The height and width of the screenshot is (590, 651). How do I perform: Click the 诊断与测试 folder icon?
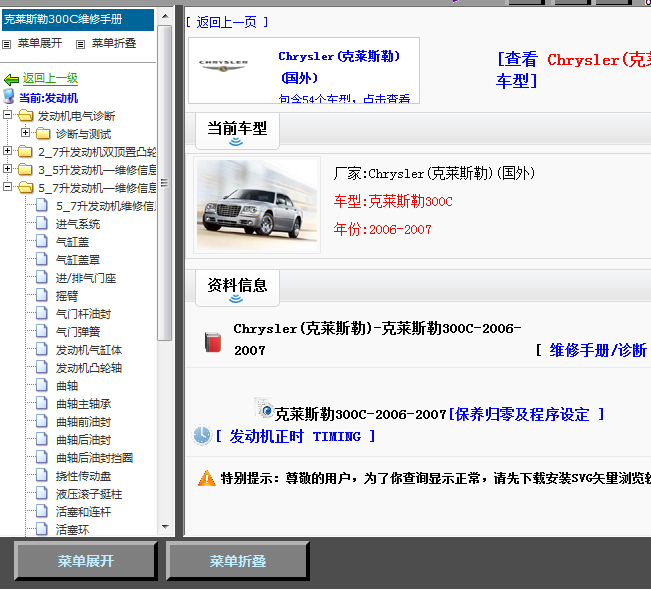(x=43, y=133)
